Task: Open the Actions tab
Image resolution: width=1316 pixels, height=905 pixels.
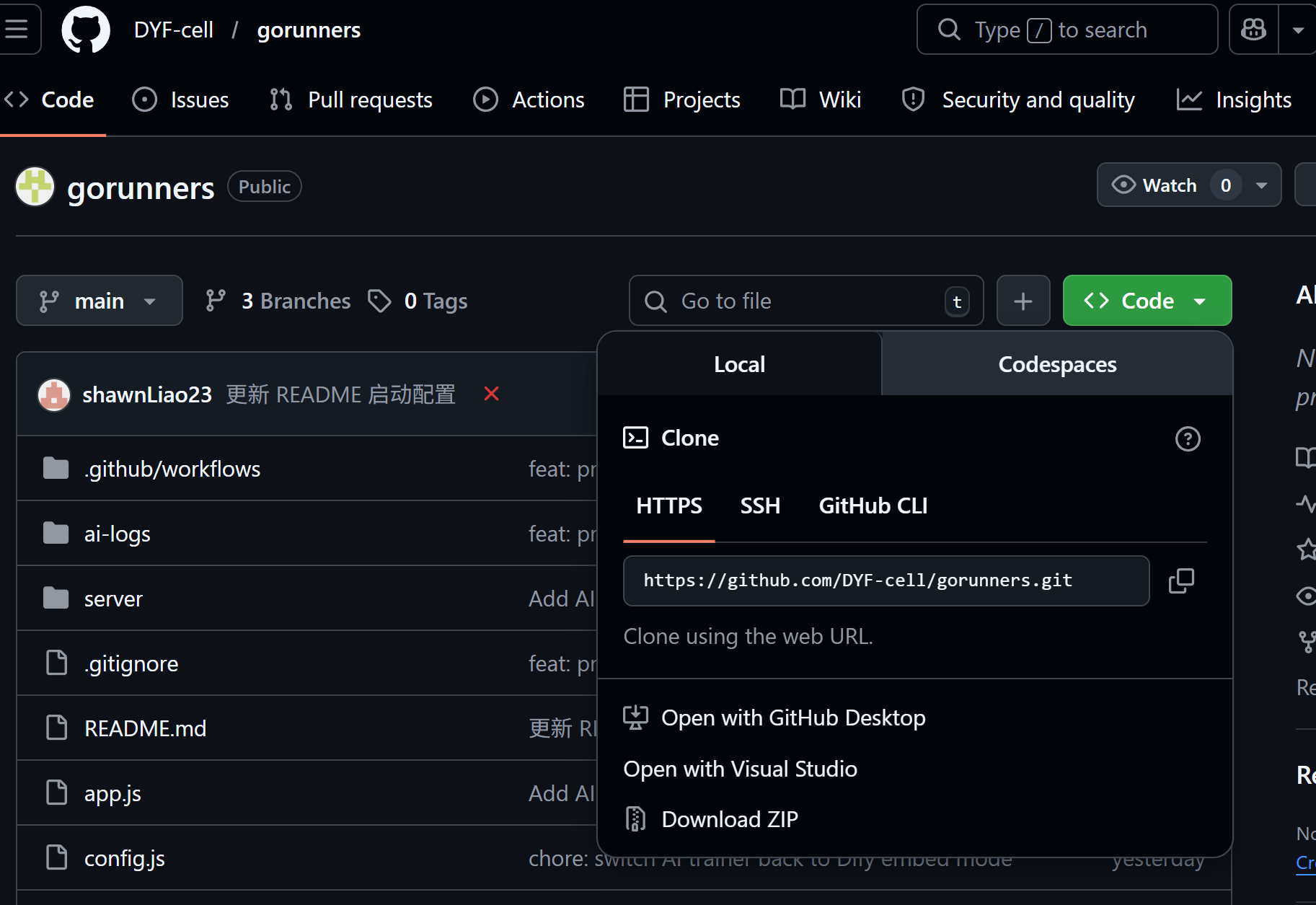Action: (529, 100)
